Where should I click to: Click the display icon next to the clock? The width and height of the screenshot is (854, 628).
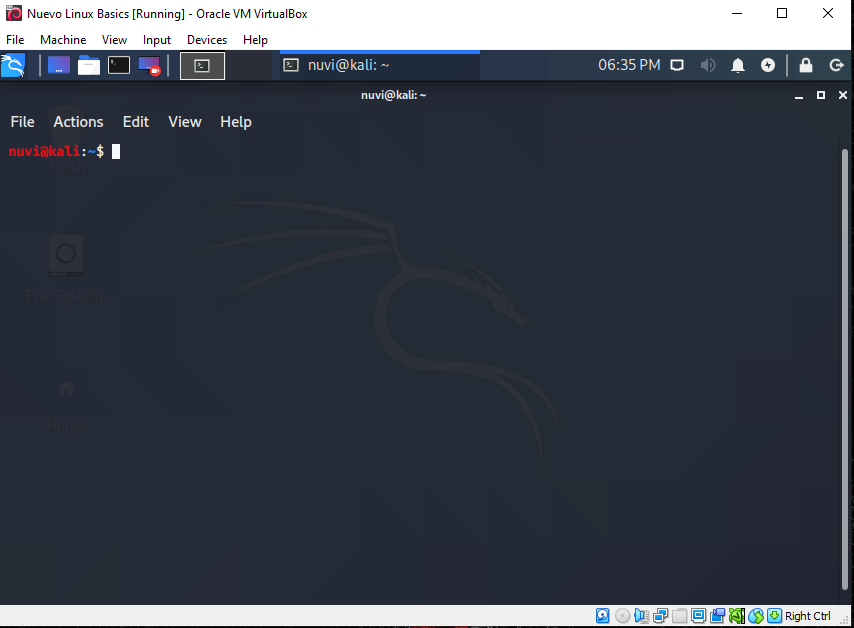click(x=677, y=65)
